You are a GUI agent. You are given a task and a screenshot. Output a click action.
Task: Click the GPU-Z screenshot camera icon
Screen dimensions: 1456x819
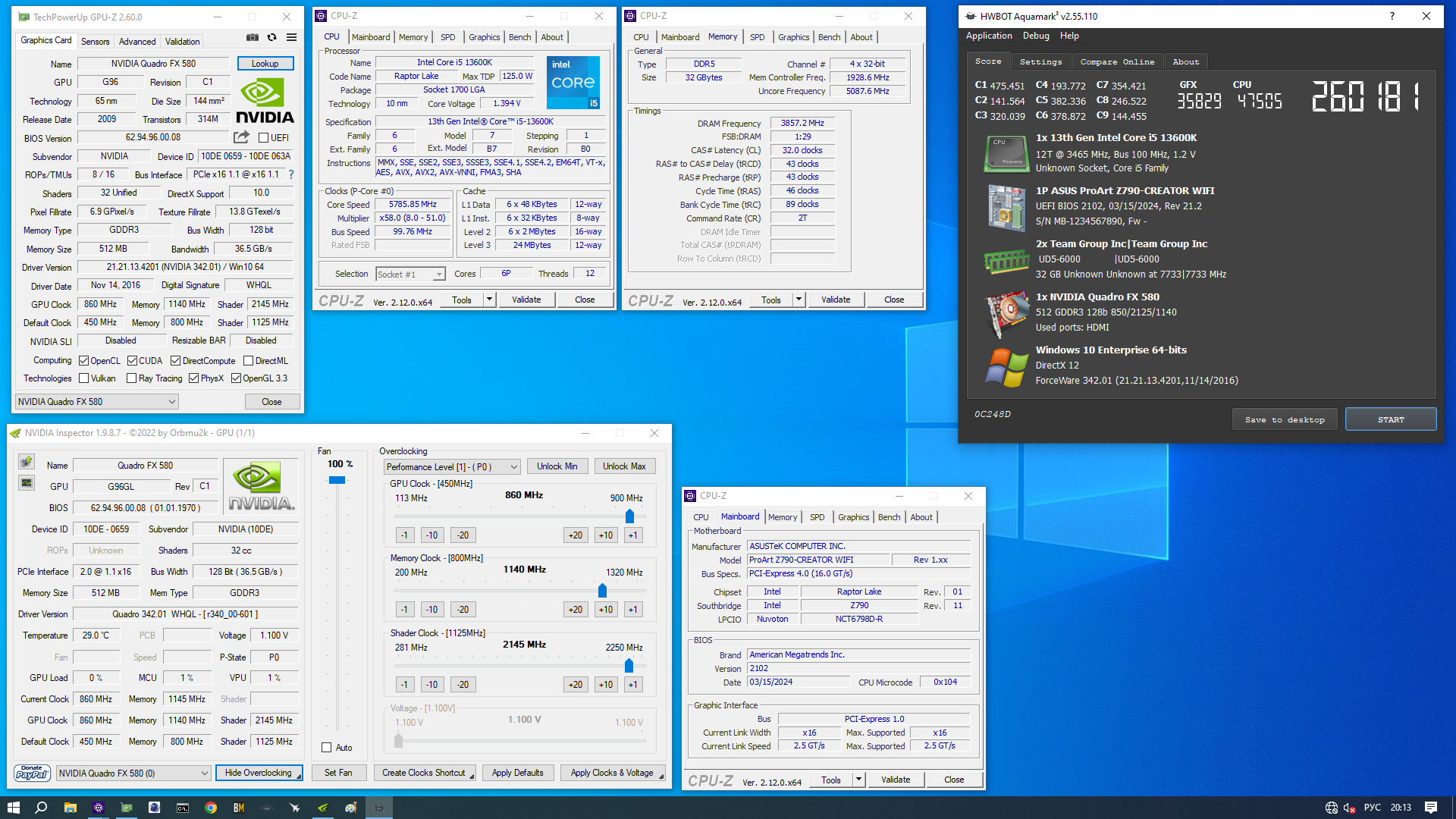coord(252,37)
